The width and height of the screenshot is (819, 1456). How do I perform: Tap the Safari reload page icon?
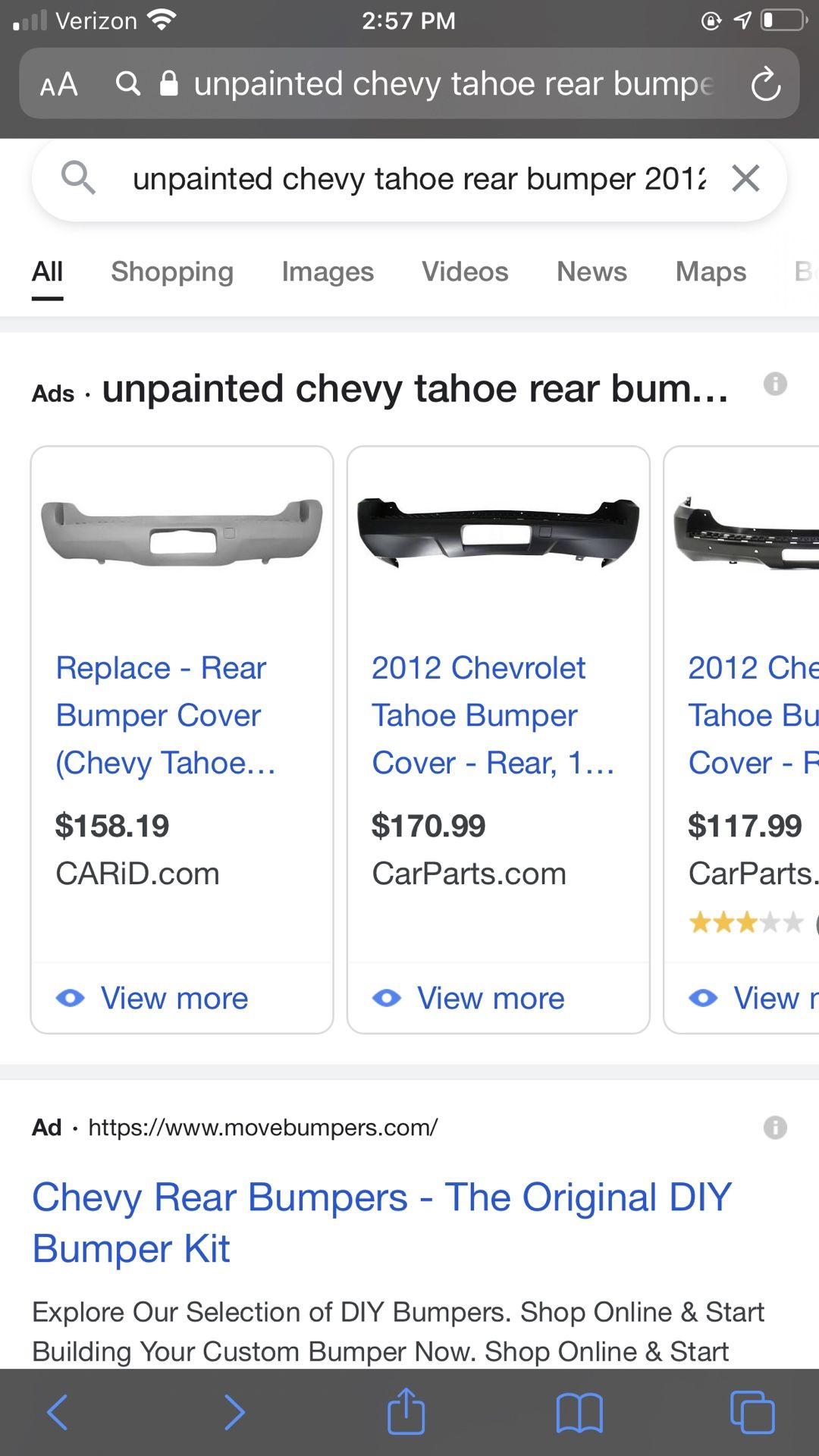point(765,83)
